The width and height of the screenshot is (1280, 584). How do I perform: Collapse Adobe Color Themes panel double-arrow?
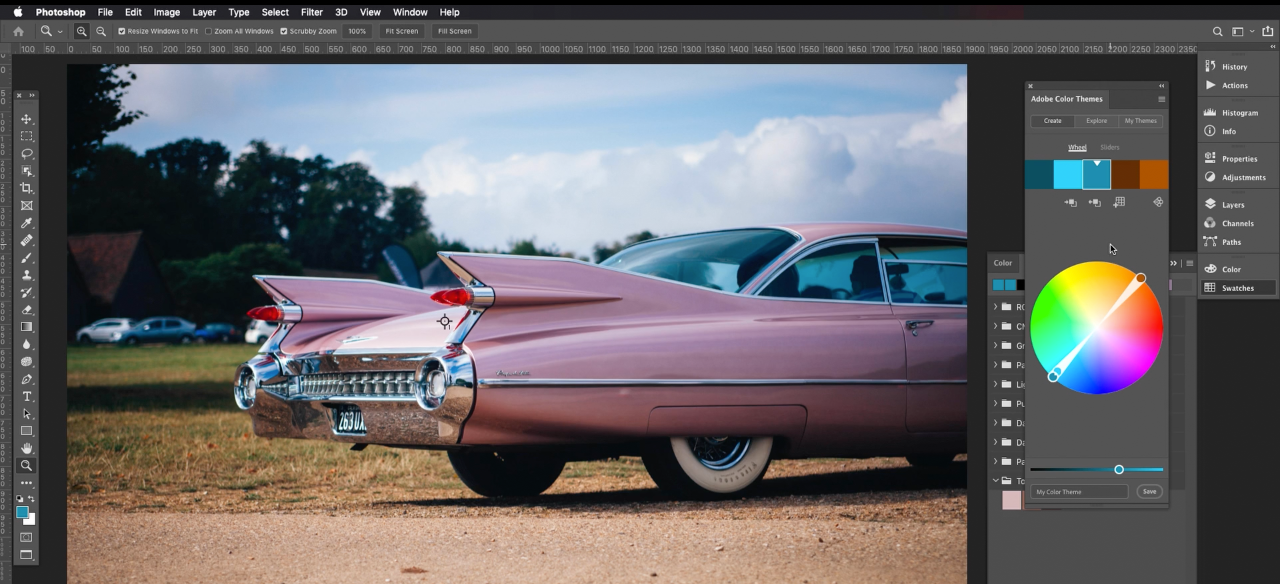pos(1162,86)
